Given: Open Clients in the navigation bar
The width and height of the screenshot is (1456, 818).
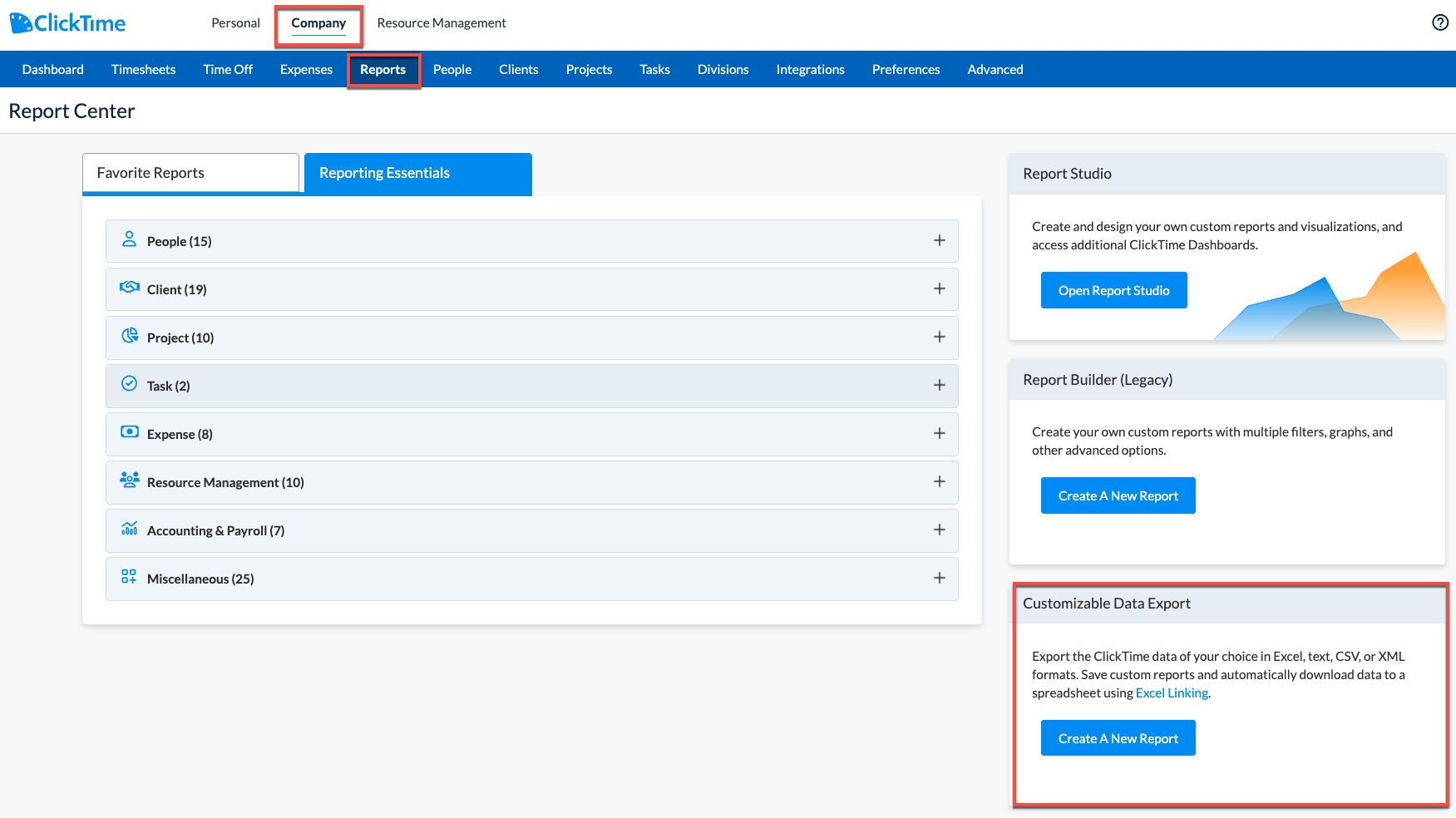Looking at the screenshot, I should coord(519,70).
